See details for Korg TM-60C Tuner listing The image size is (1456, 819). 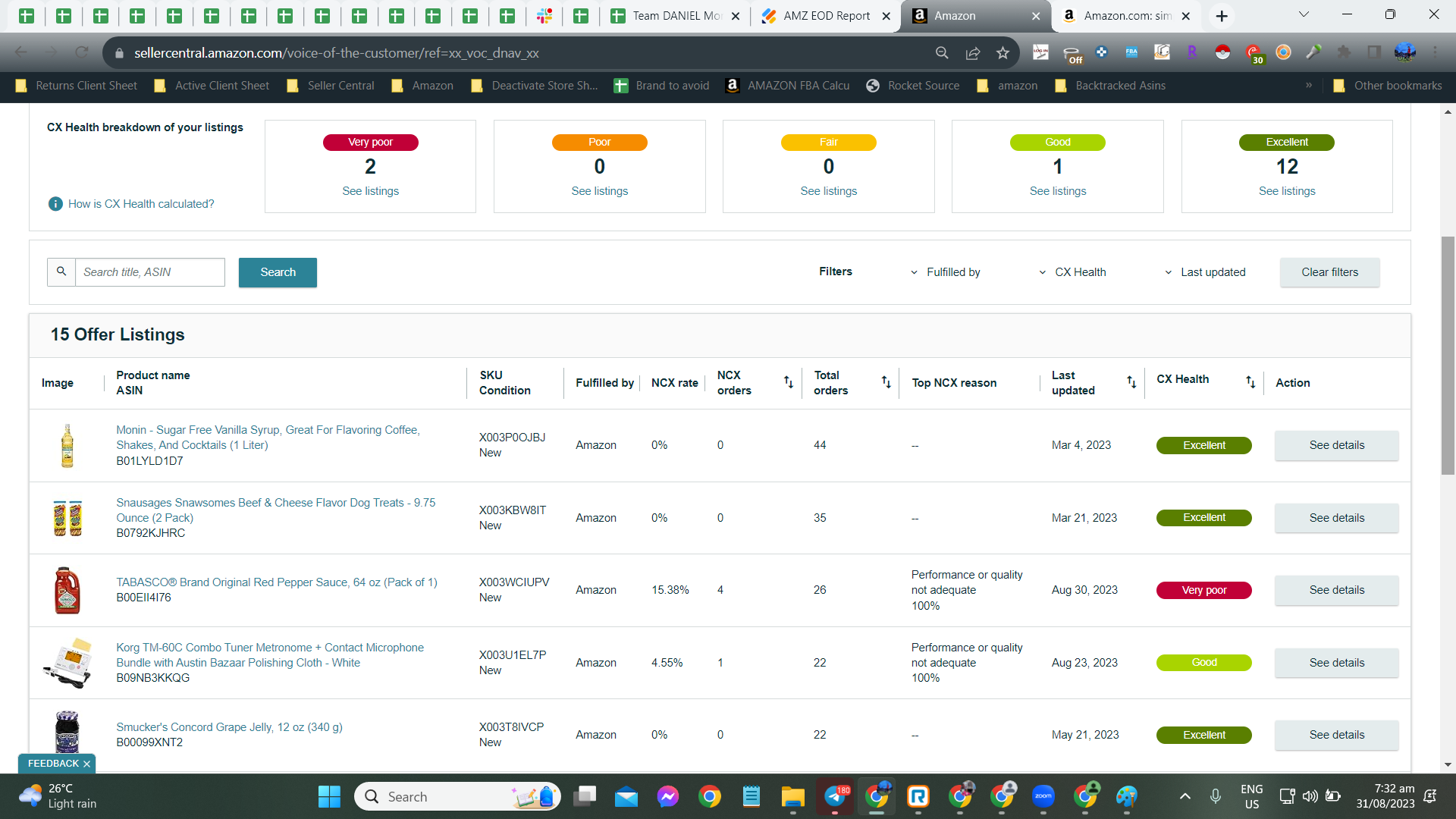(x=1337, y=663)
